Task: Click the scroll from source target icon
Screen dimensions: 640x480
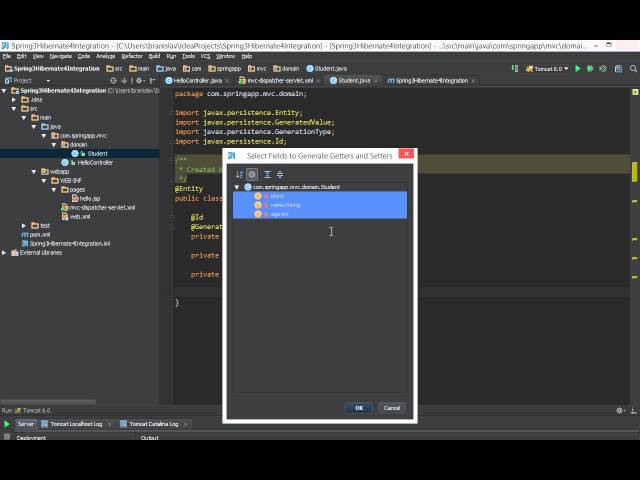Action: tap(113, 81)
